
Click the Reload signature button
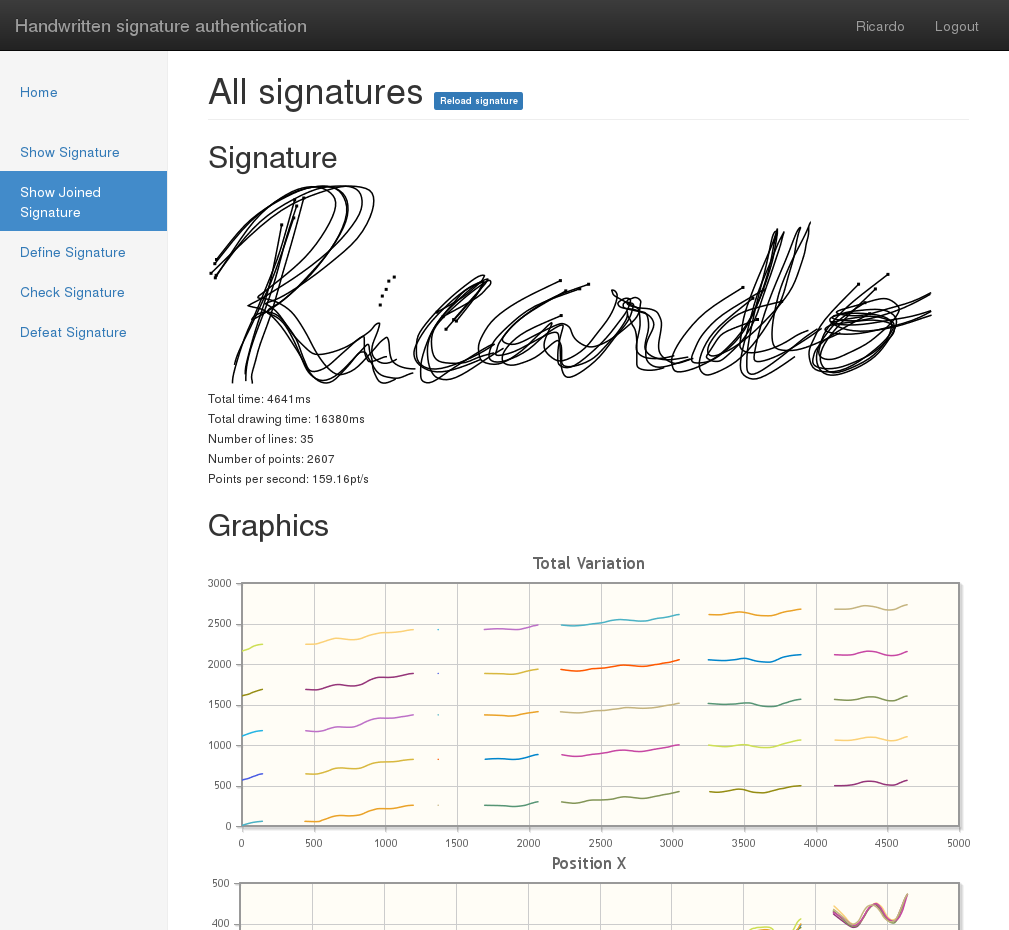478,101
